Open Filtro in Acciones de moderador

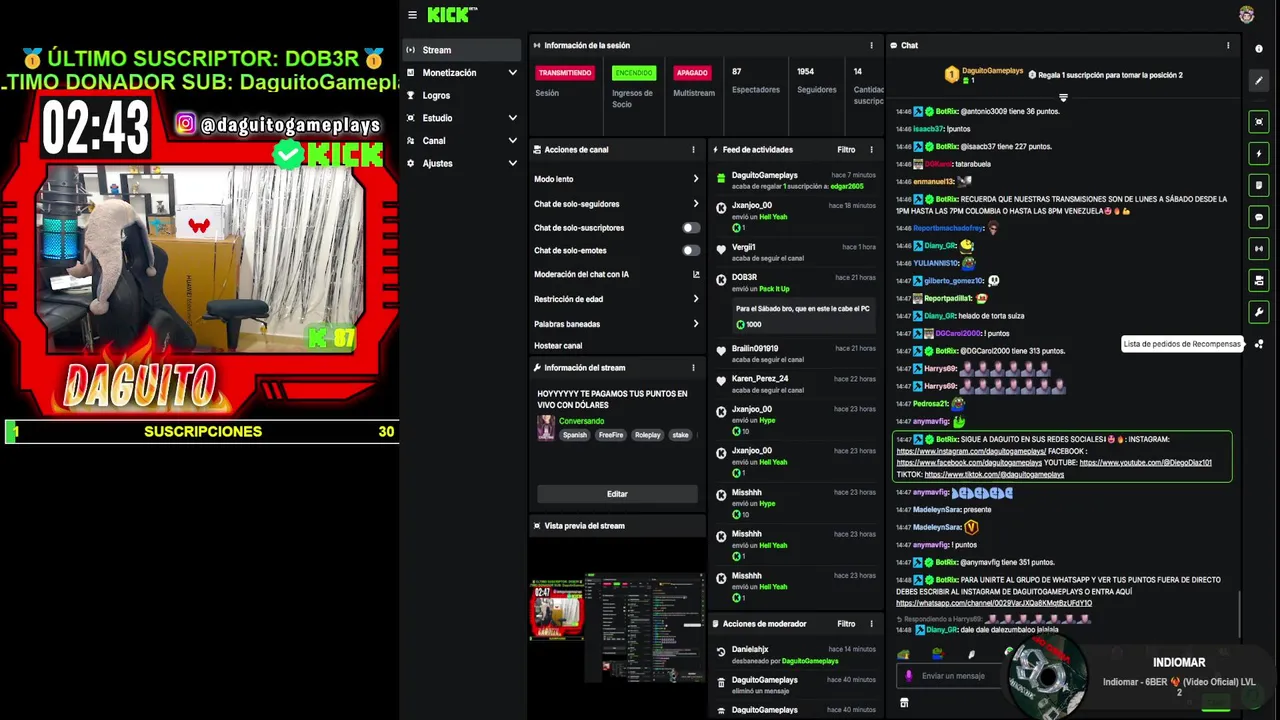tap(846, 624)
